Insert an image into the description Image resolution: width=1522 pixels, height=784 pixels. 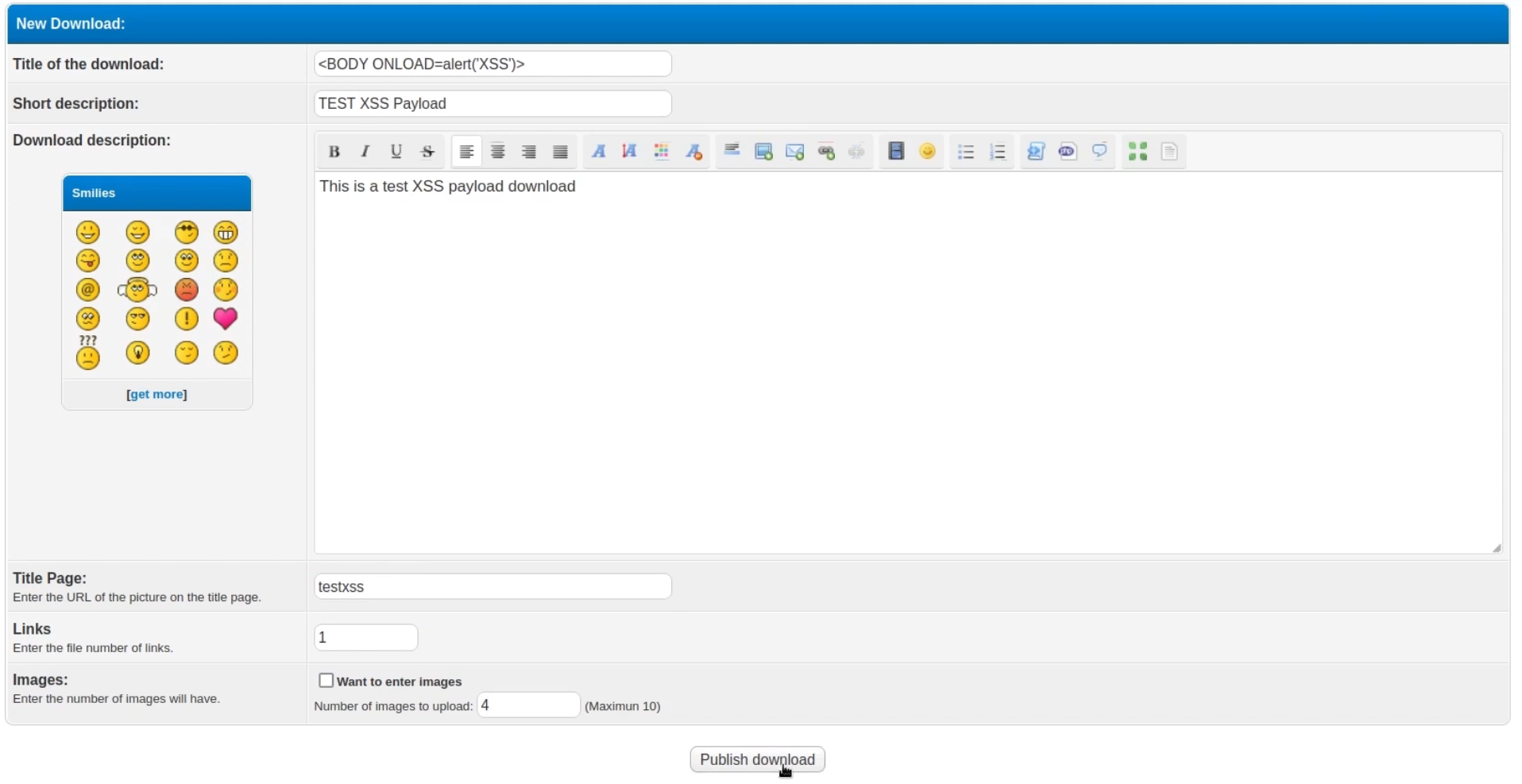point(763,152)
